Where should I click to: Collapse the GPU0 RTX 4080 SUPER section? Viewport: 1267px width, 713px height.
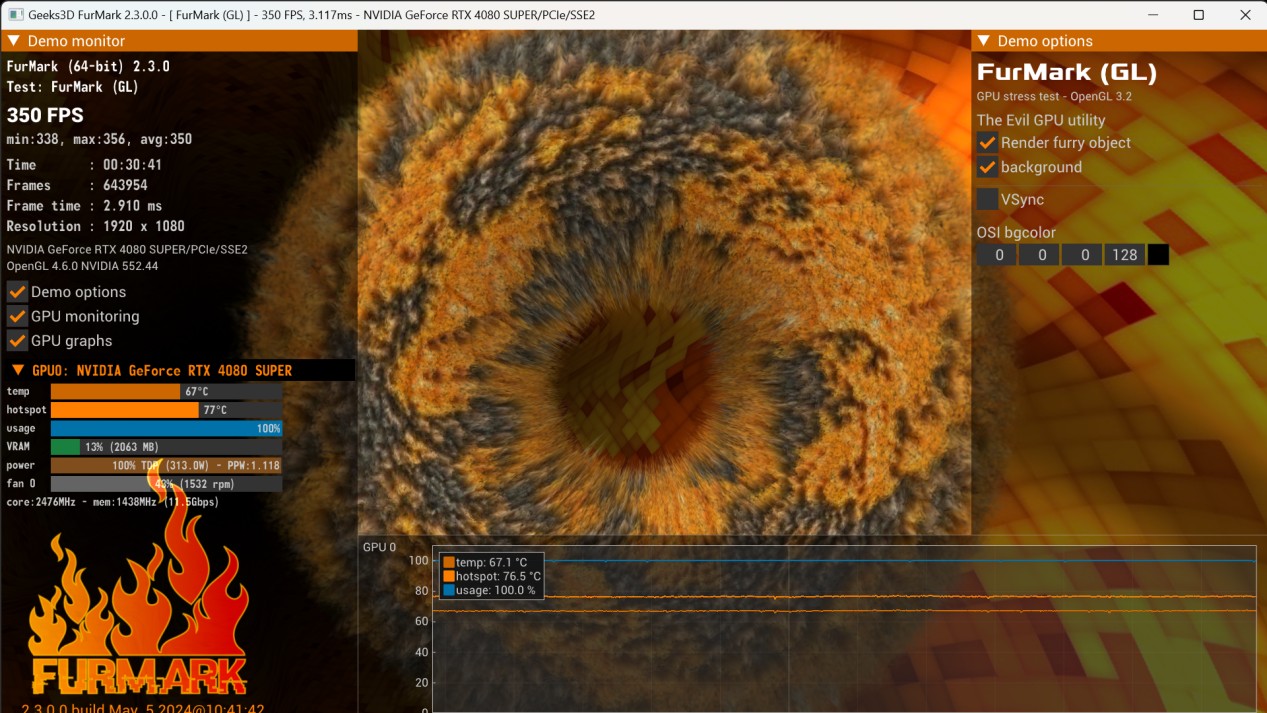point(18,370)
